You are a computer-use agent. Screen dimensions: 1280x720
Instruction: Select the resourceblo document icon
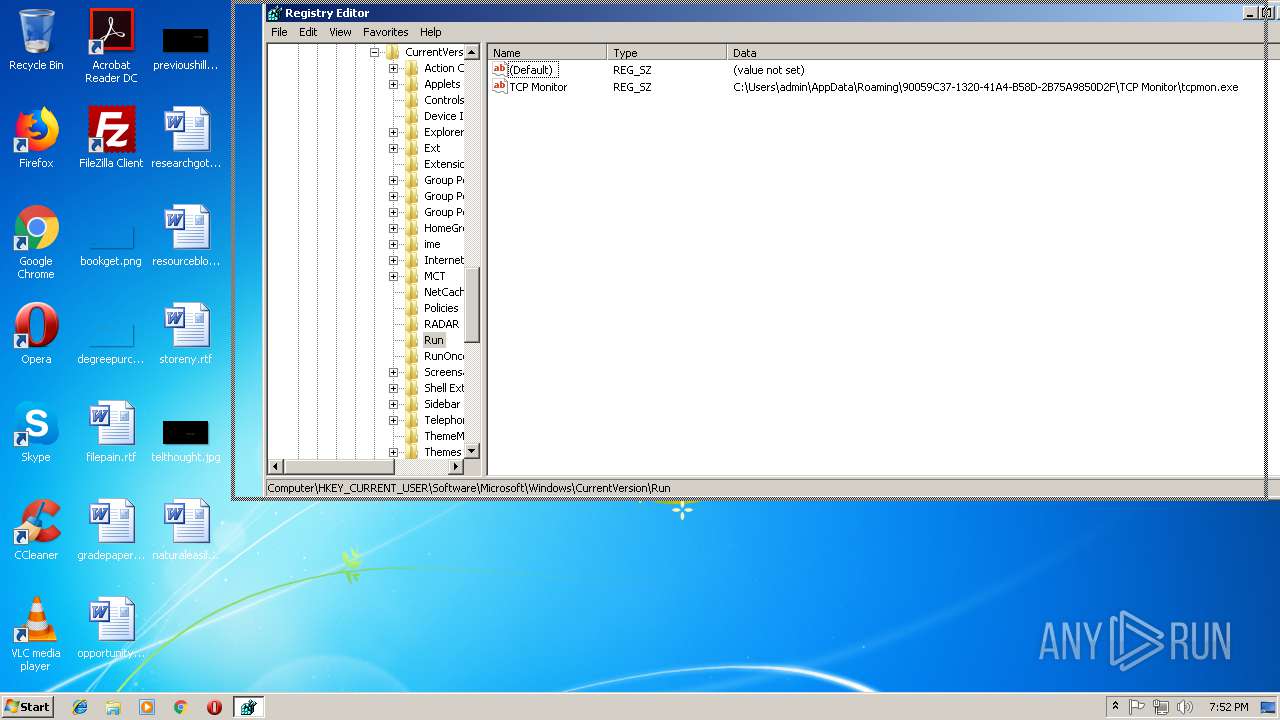coord(186,236)
